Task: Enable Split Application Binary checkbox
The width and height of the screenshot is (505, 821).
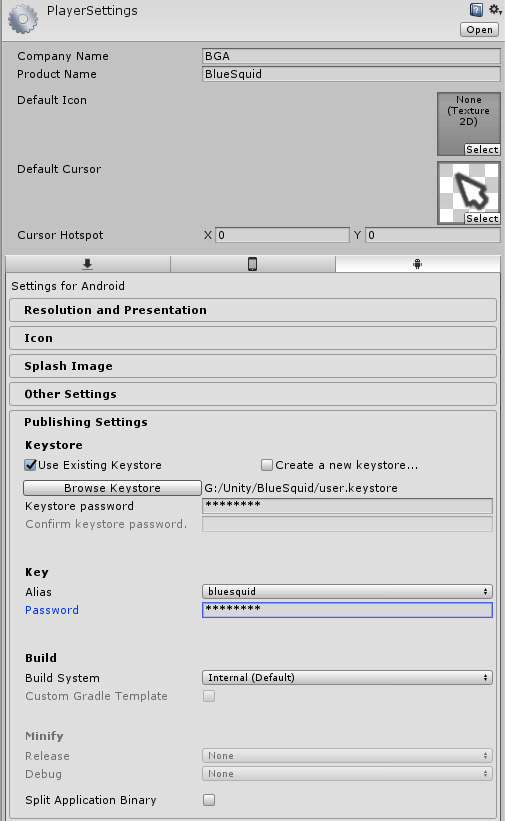Action: point(209,800)
